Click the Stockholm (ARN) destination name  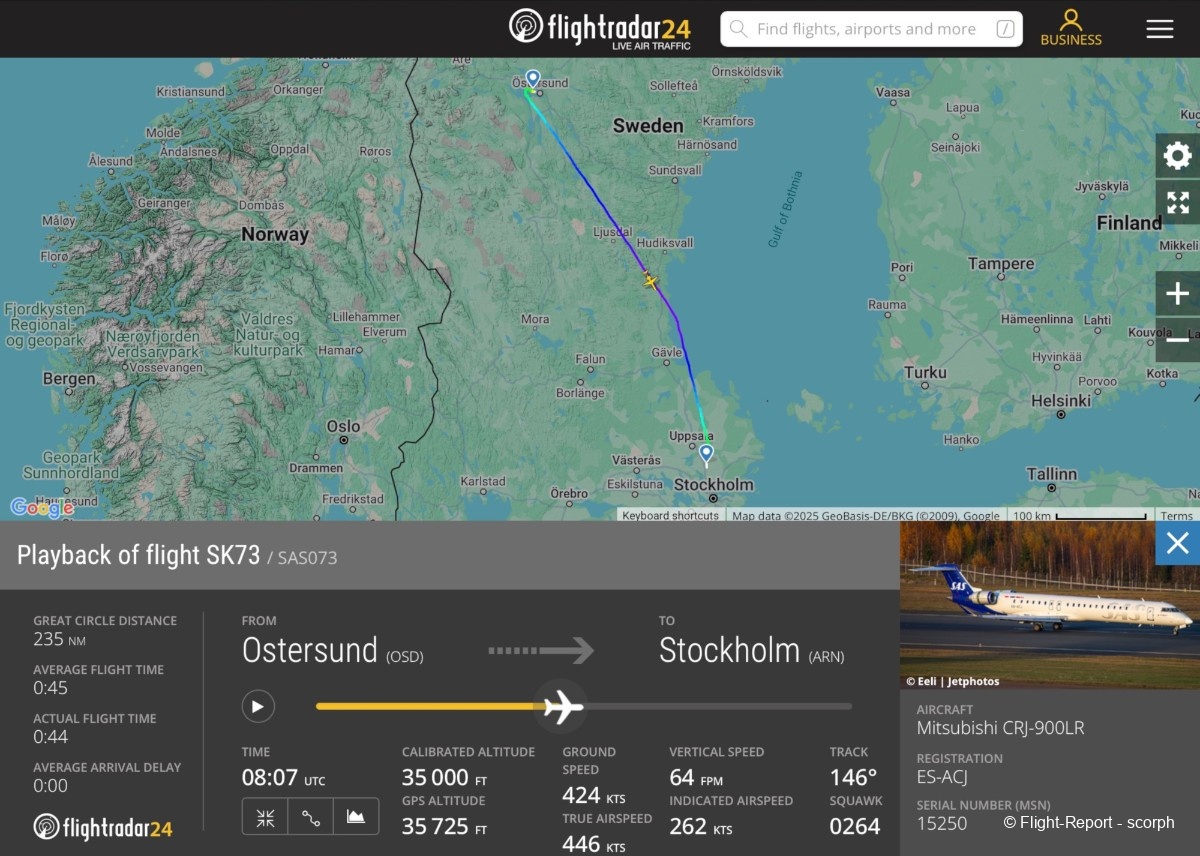coord(752,650)
